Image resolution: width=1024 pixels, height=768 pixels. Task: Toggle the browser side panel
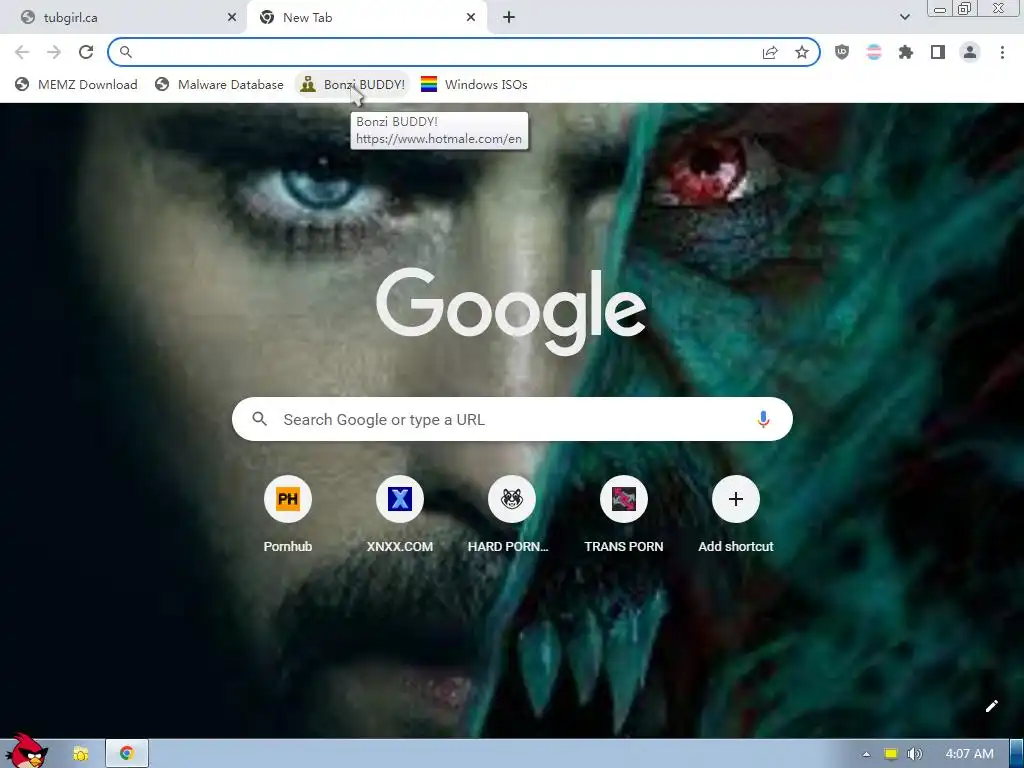pos(938,52)
